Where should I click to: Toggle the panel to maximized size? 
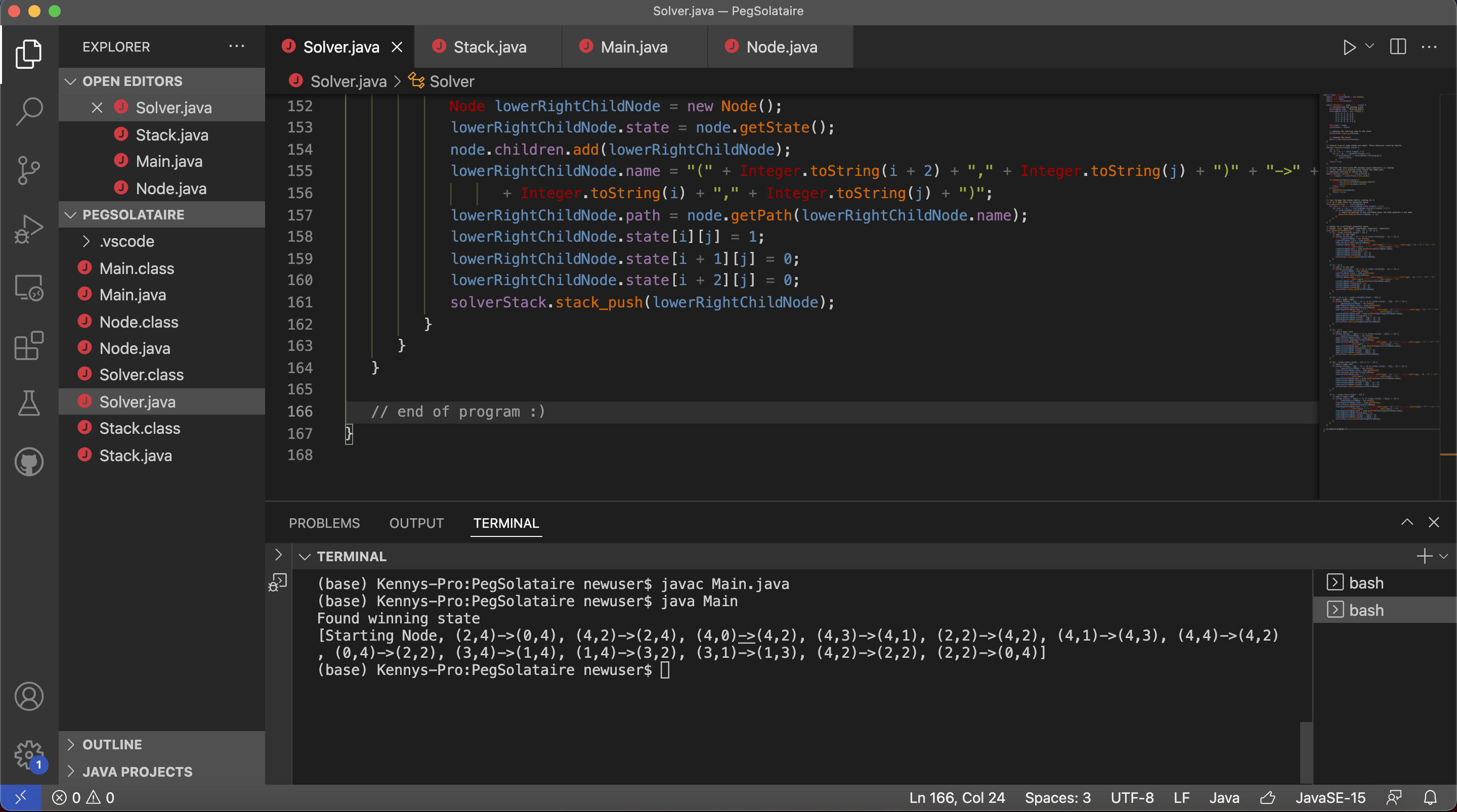coord(1407,522)
